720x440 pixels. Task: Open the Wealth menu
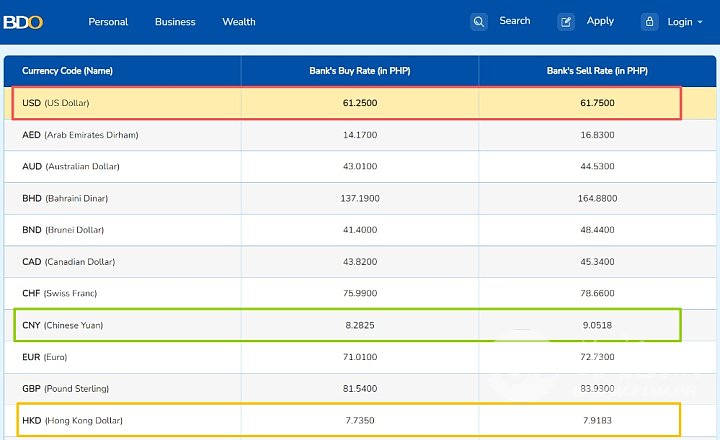click(x=239, y=22)
